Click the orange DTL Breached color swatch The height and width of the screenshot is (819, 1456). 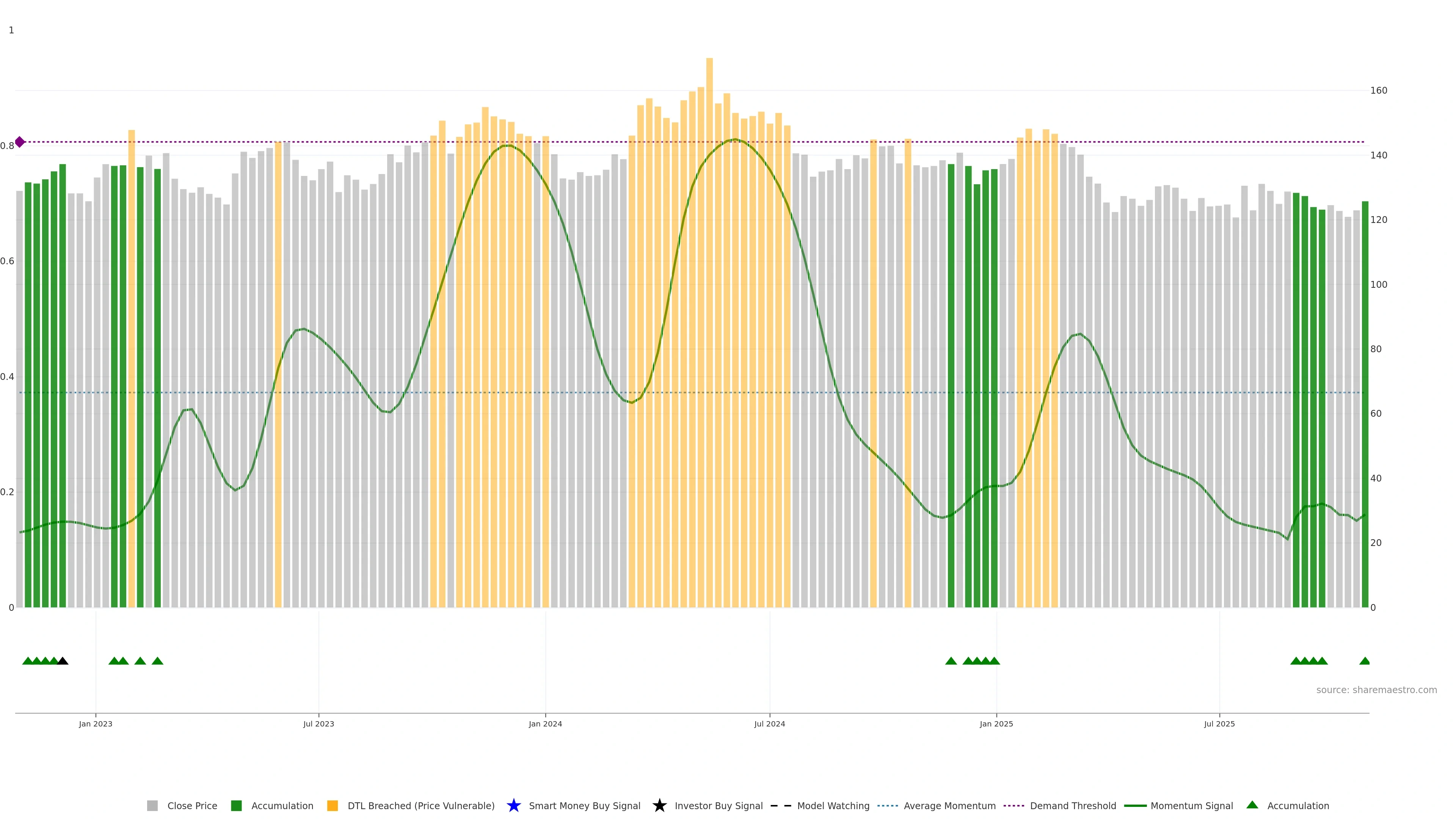(x=333, y=805)
